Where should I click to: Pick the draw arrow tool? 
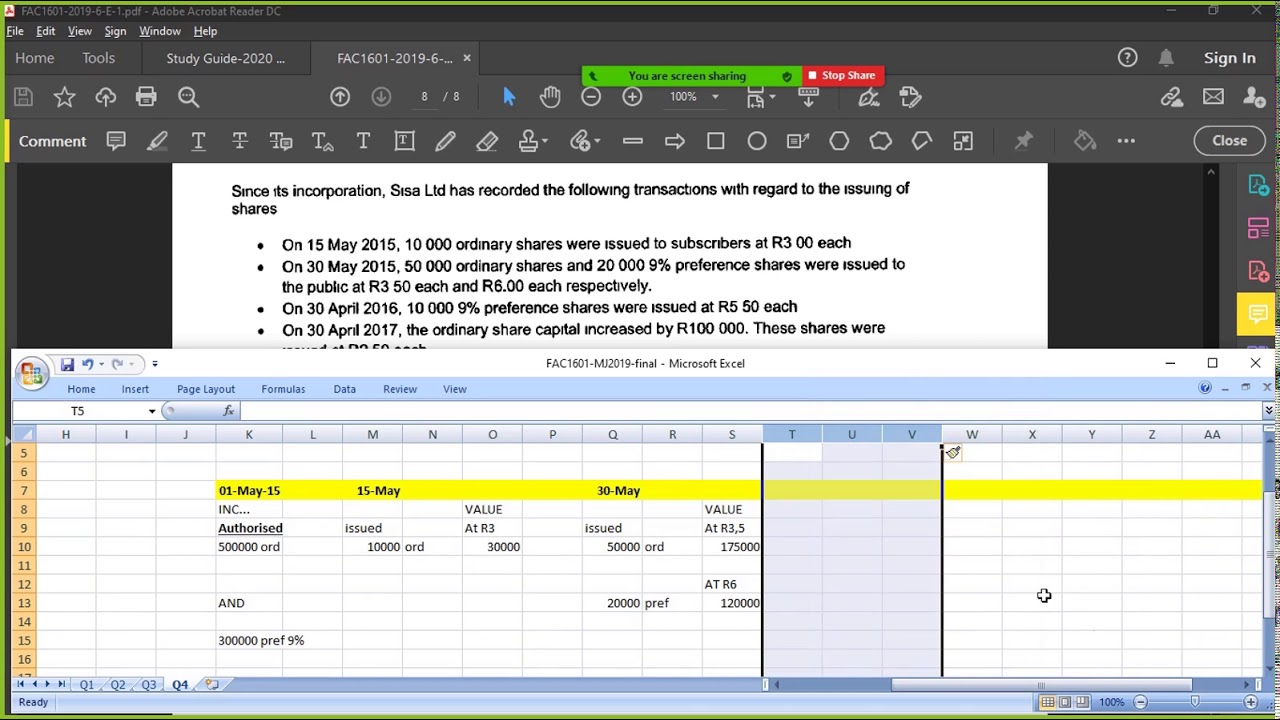point(674,141)
